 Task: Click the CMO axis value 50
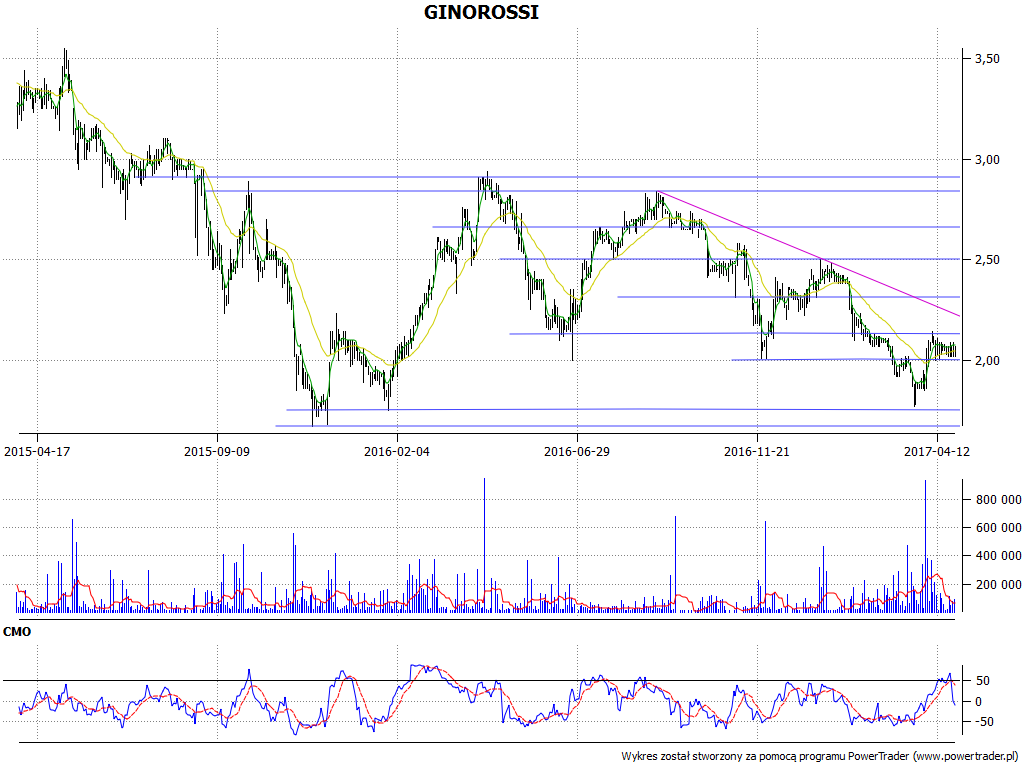pos(982,681)
